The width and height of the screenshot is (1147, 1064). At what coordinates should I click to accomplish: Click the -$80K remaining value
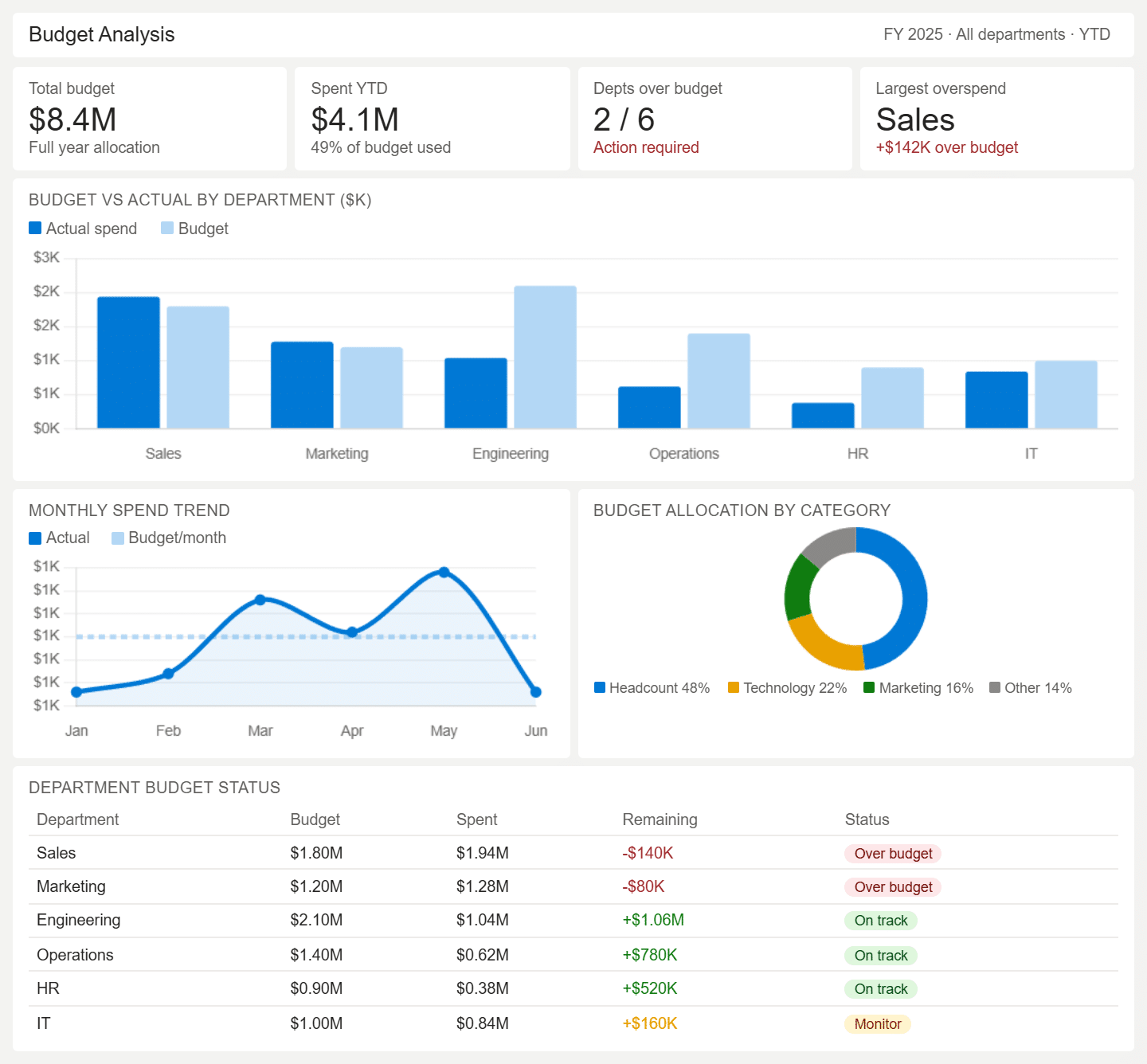click(643, 886)
